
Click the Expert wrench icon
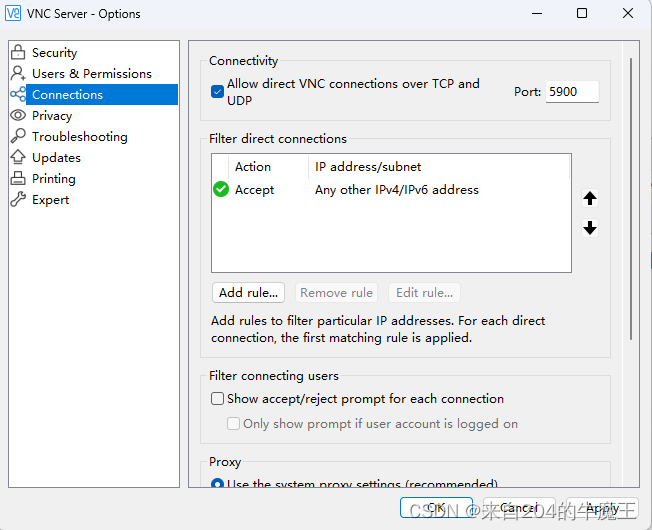(x=18, y=200)
